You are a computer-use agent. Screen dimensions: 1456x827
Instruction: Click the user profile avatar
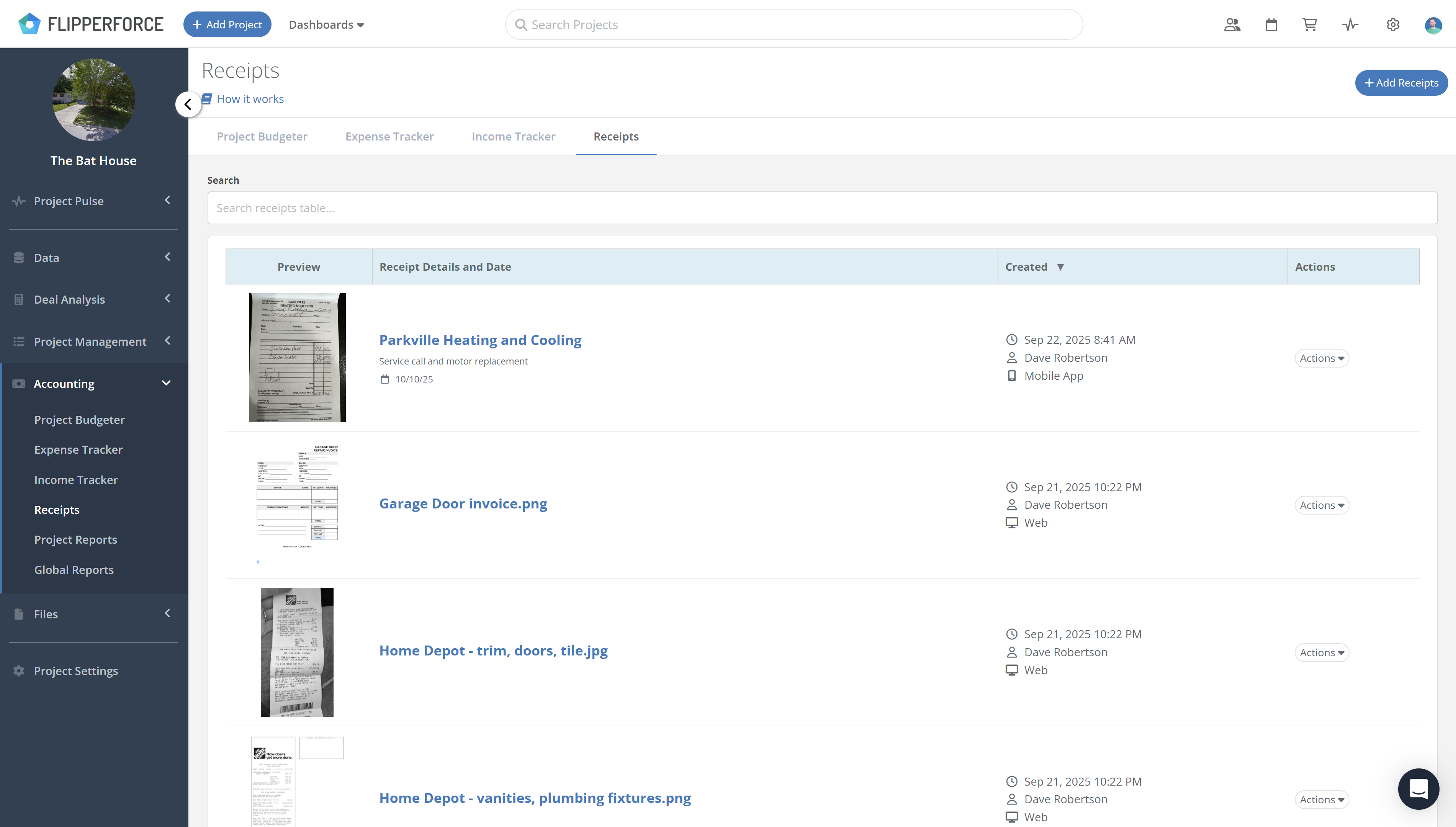coord(1433,25)
